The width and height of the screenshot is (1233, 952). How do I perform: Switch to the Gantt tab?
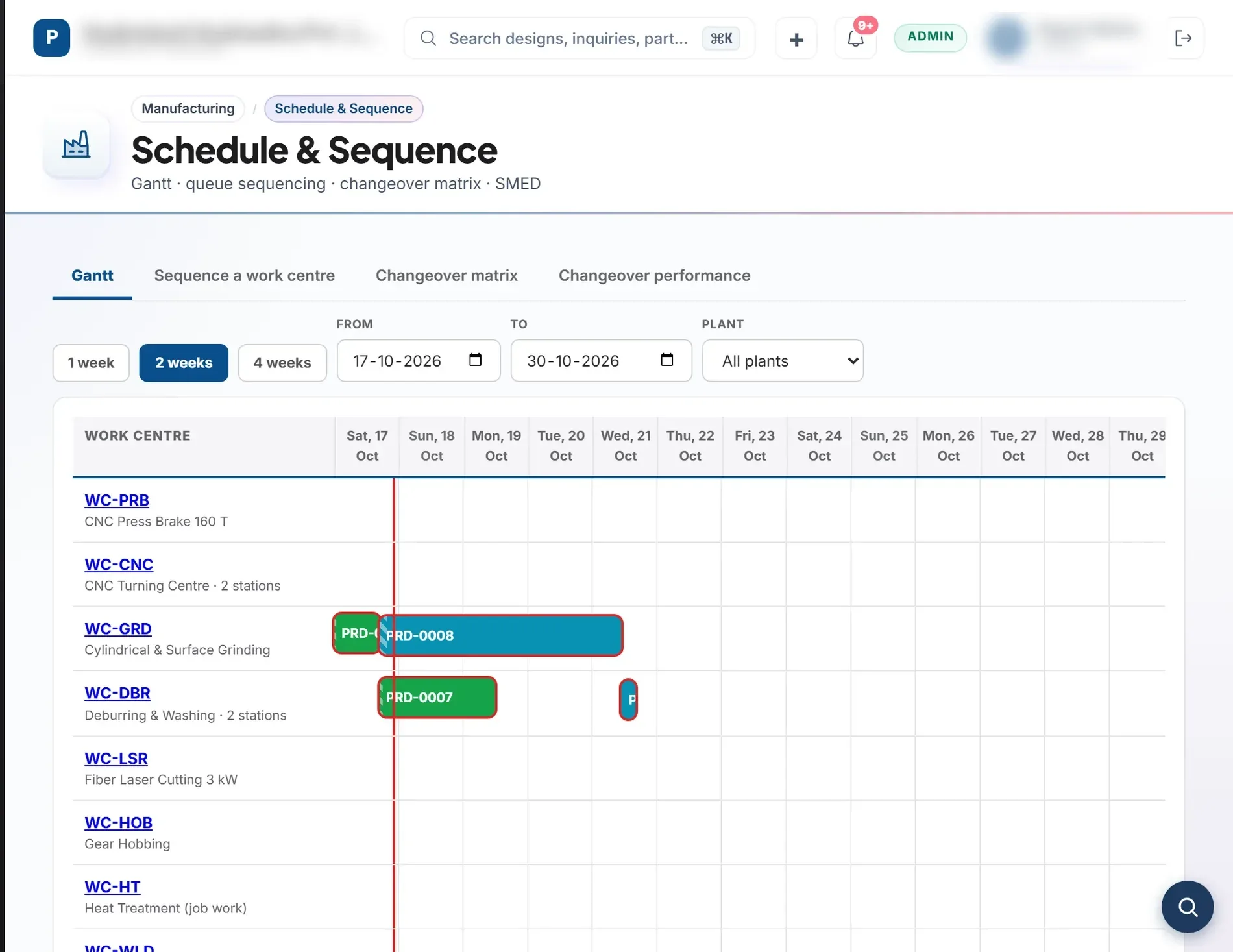92,276
